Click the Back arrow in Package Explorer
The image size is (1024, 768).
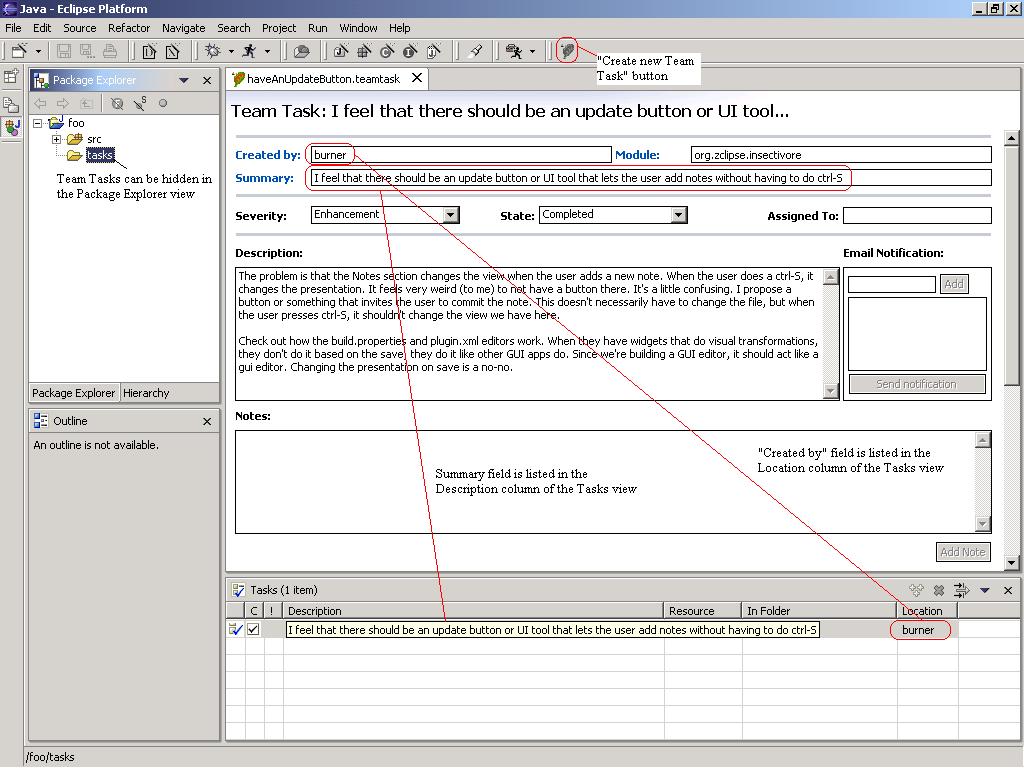coord(40,103)
